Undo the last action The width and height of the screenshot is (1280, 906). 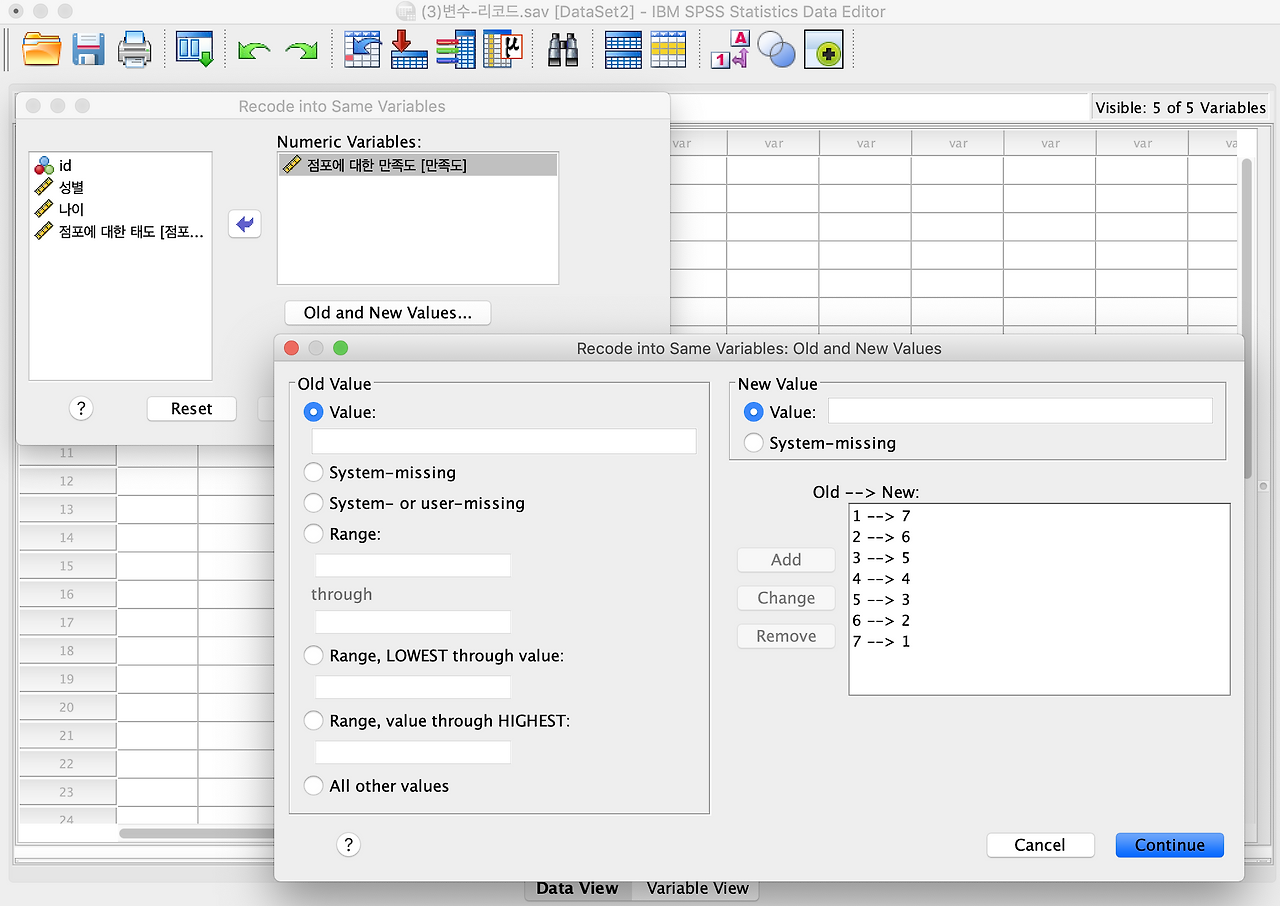[254, 50]
